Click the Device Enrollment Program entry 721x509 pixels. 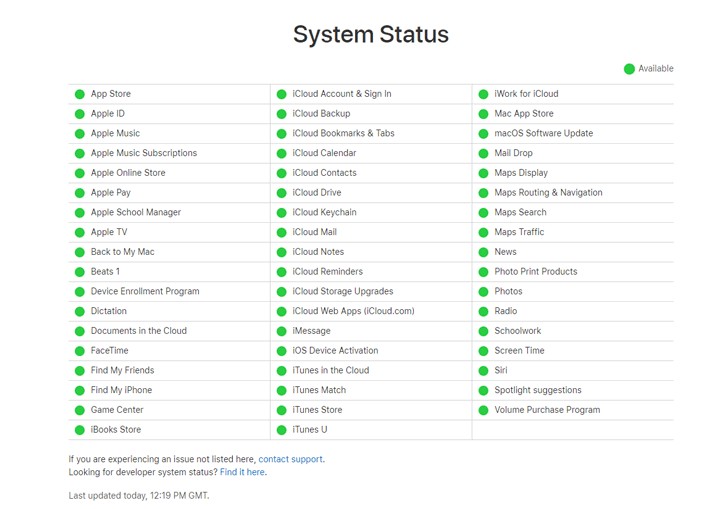point(145,292)
